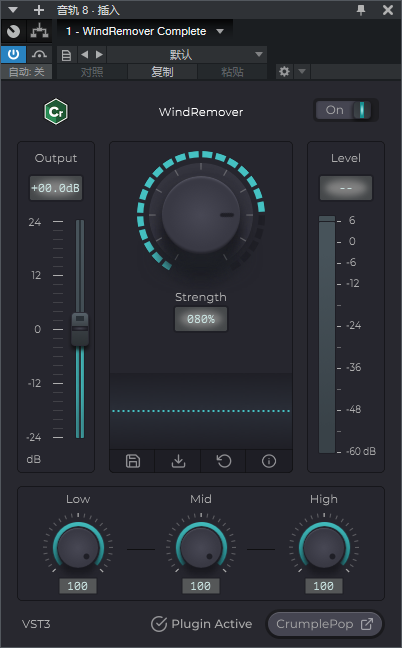The height and width of the screenshot is (648, 402).
Task: Click the 自动: 关 automation label
Action: [26, 72]
